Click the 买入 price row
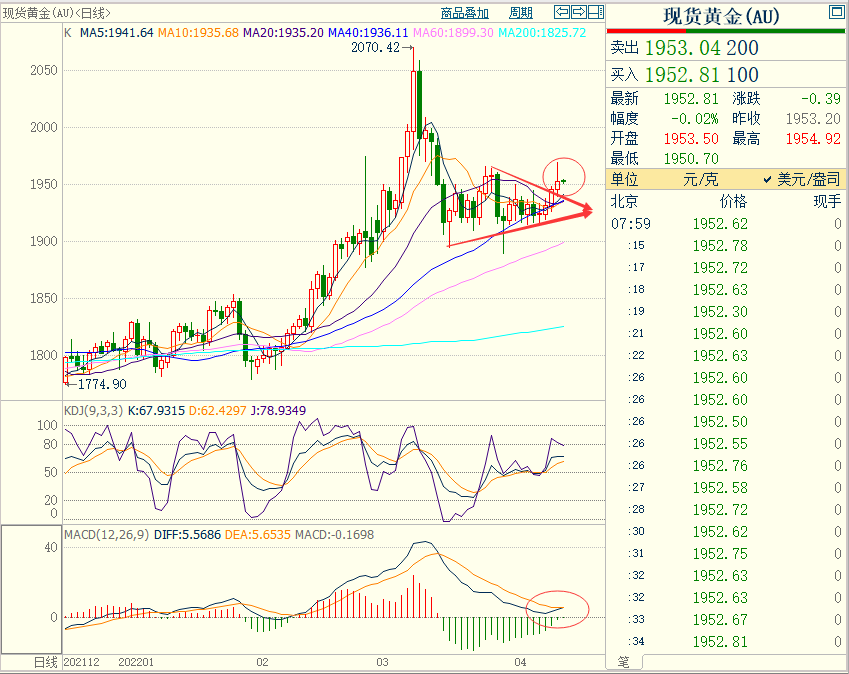 pos(725,74)
